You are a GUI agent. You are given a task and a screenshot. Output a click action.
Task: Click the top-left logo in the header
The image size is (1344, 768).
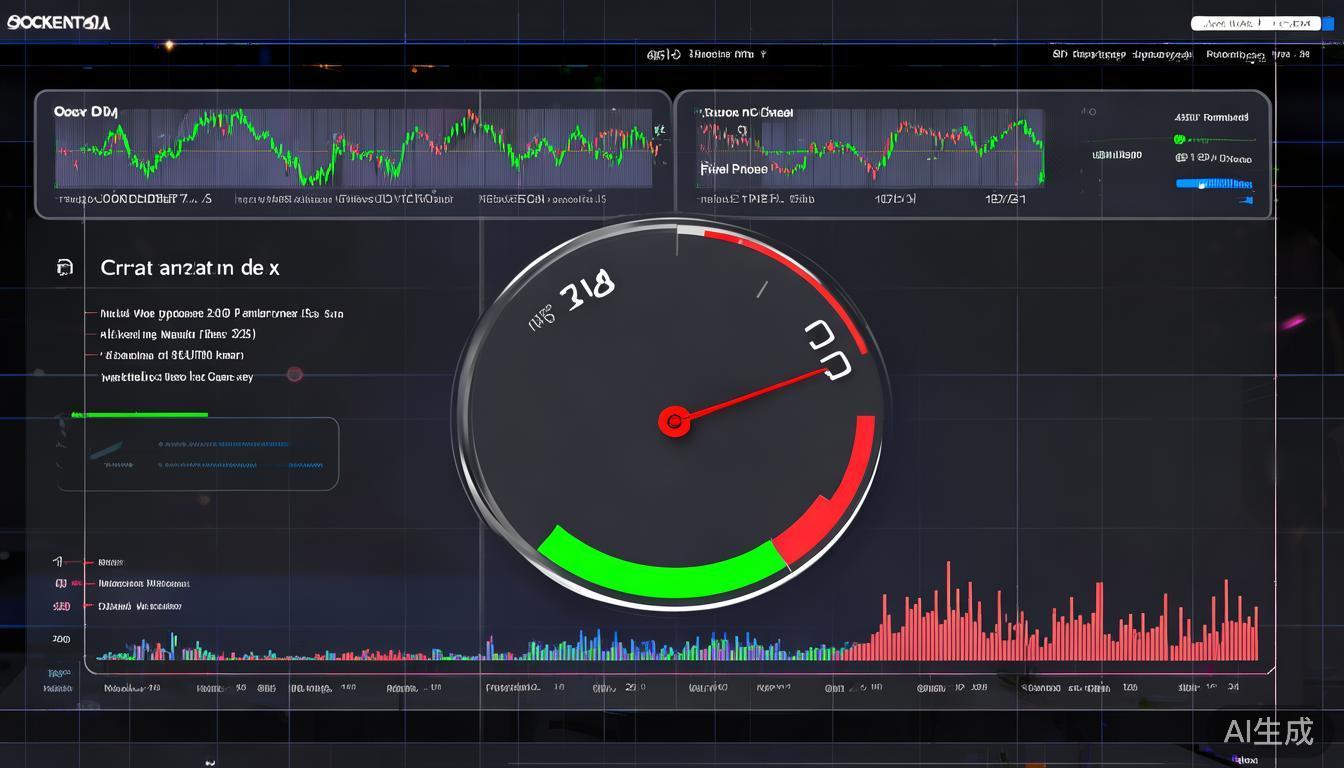[x=58, y=22]
